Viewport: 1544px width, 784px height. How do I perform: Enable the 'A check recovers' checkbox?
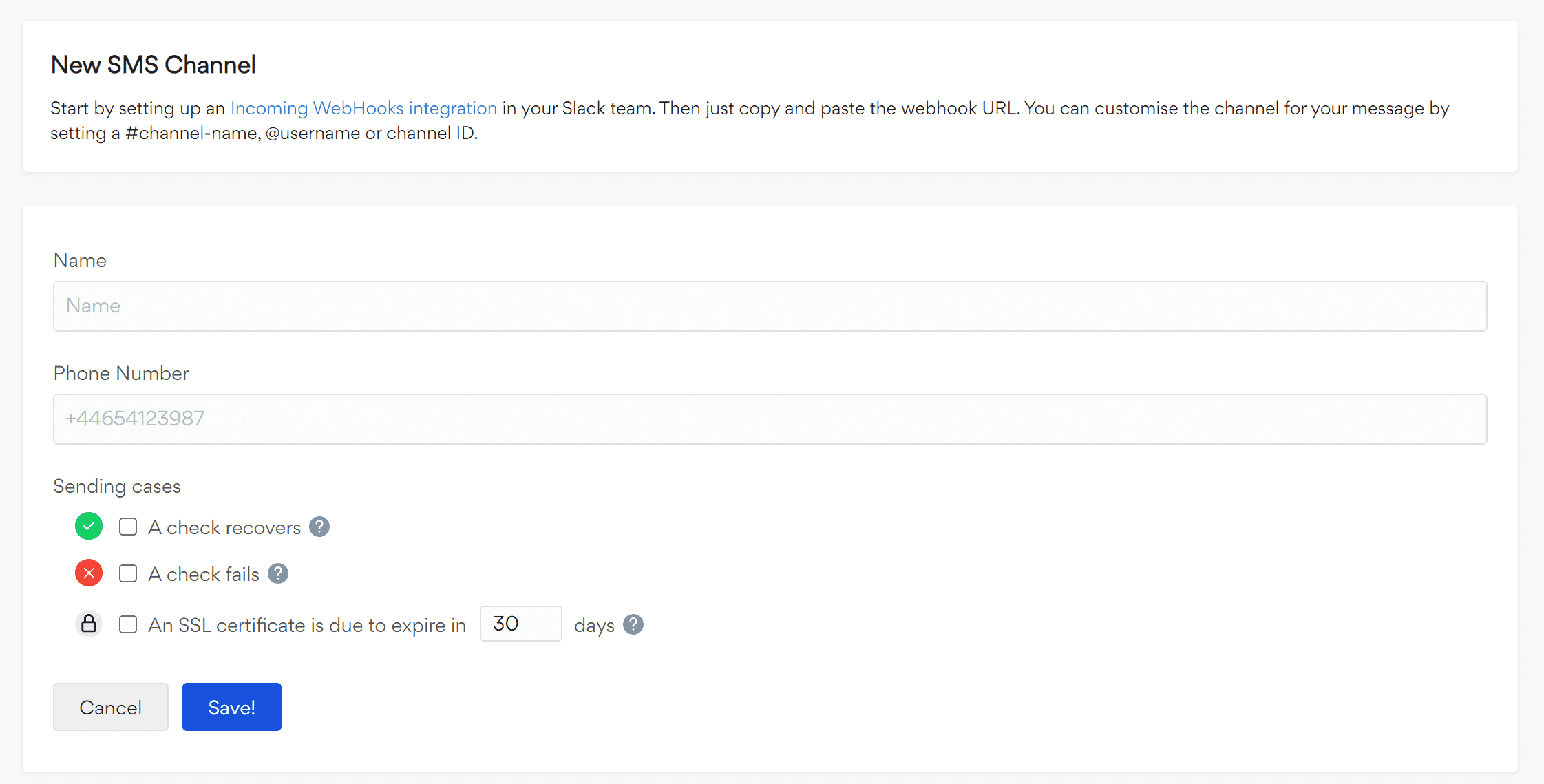[128, 527]
